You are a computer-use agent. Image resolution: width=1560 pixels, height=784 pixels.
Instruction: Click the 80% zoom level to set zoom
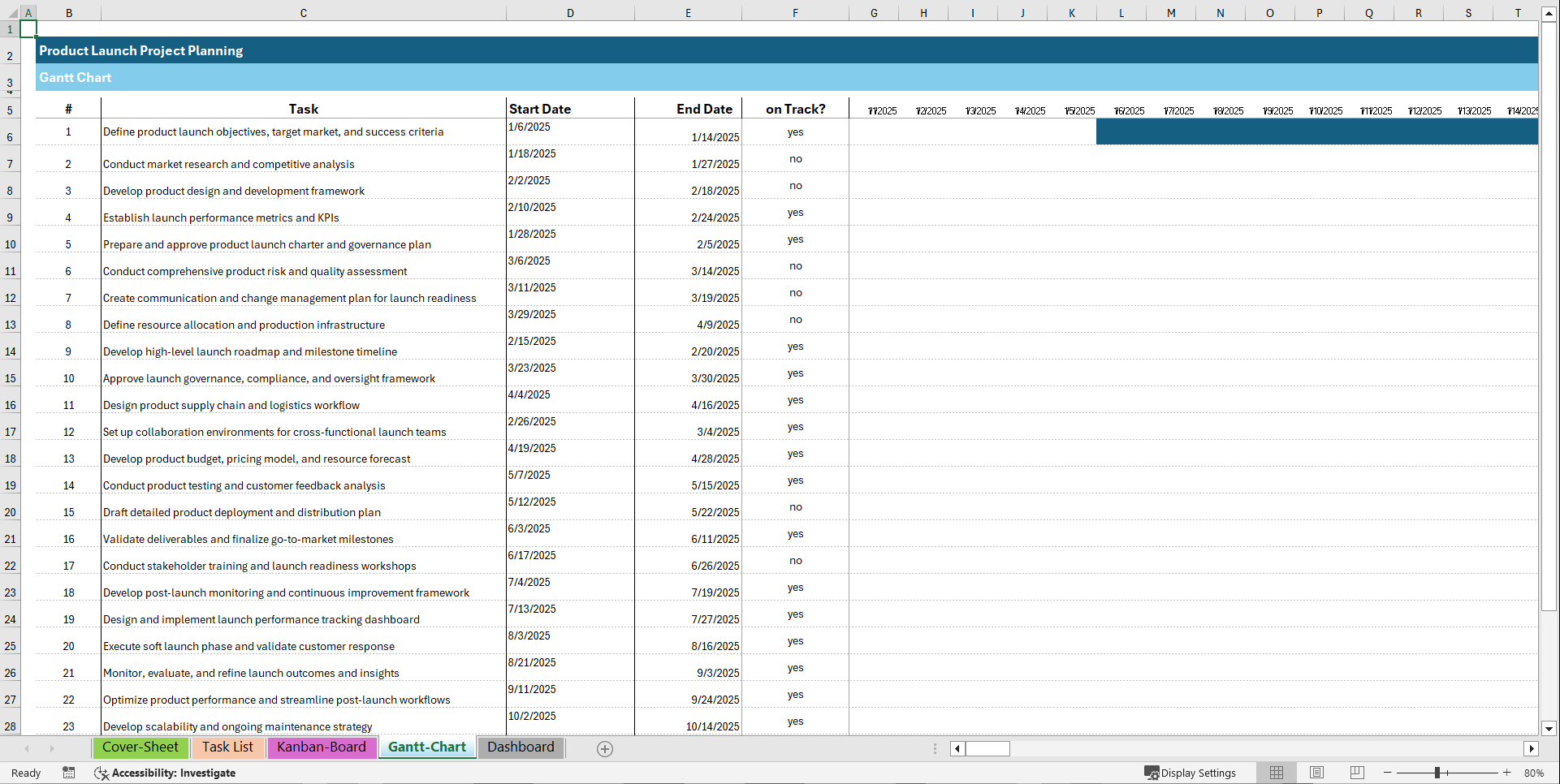1536,773
